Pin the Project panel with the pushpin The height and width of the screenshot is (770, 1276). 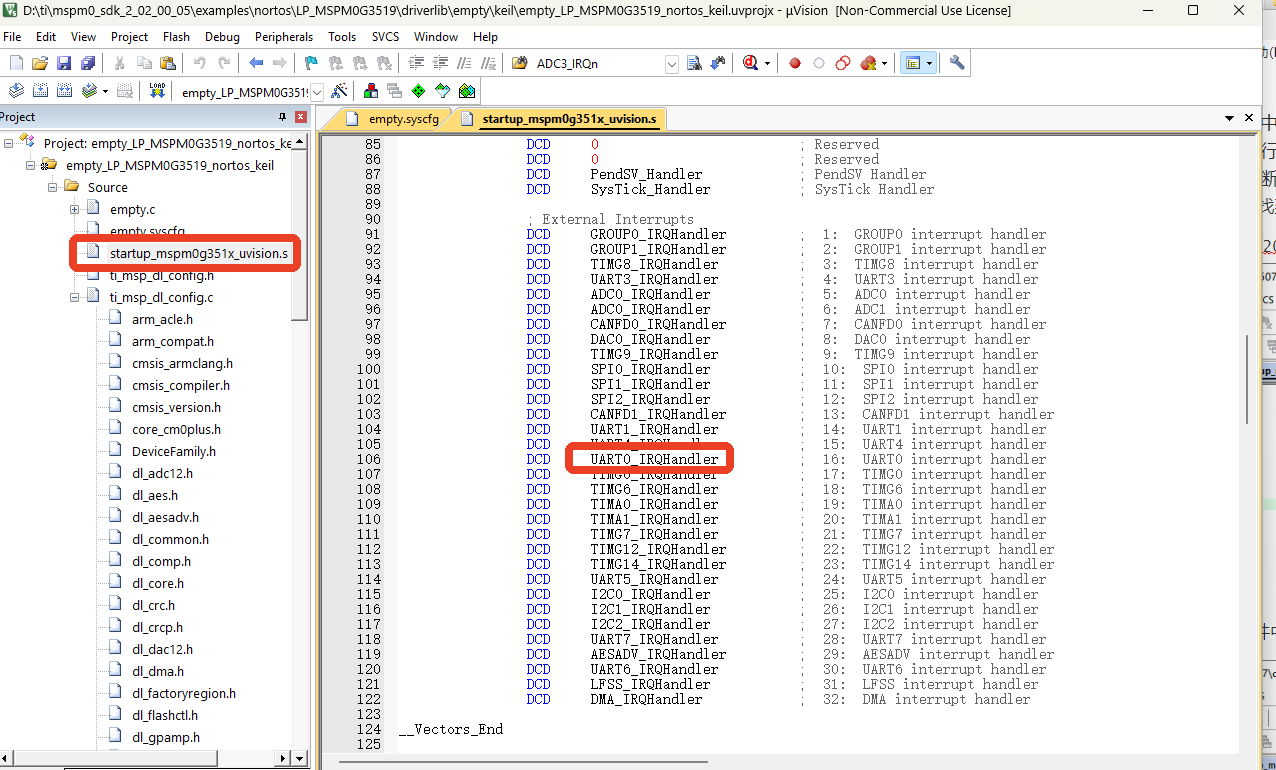283,117
